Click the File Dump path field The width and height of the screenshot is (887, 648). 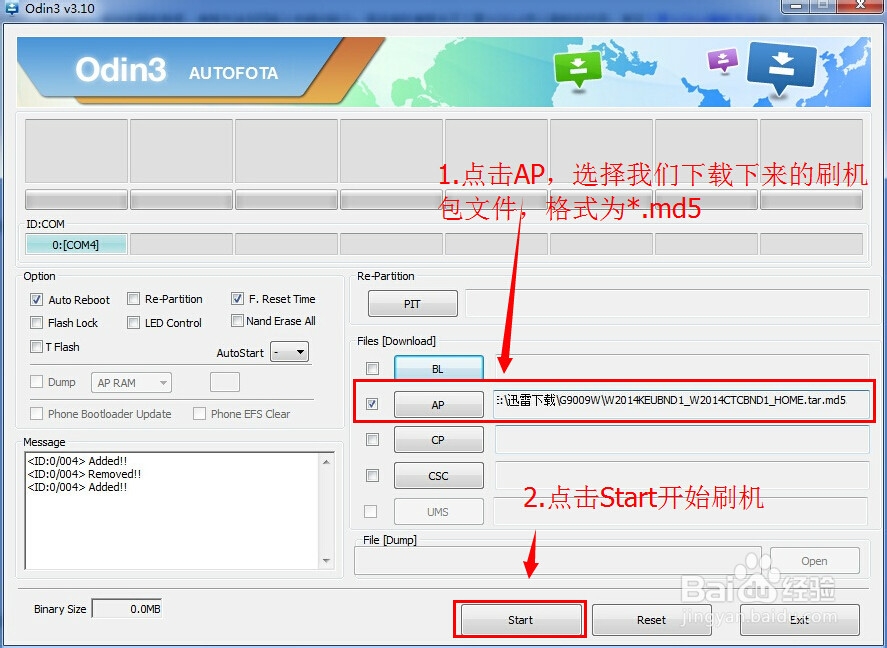pyautogui.click(x=558, y=560)
